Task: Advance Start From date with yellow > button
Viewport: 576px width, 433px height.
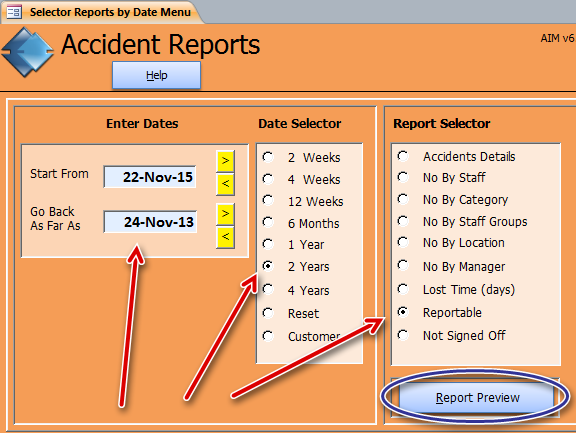Action: pos(225,161)
